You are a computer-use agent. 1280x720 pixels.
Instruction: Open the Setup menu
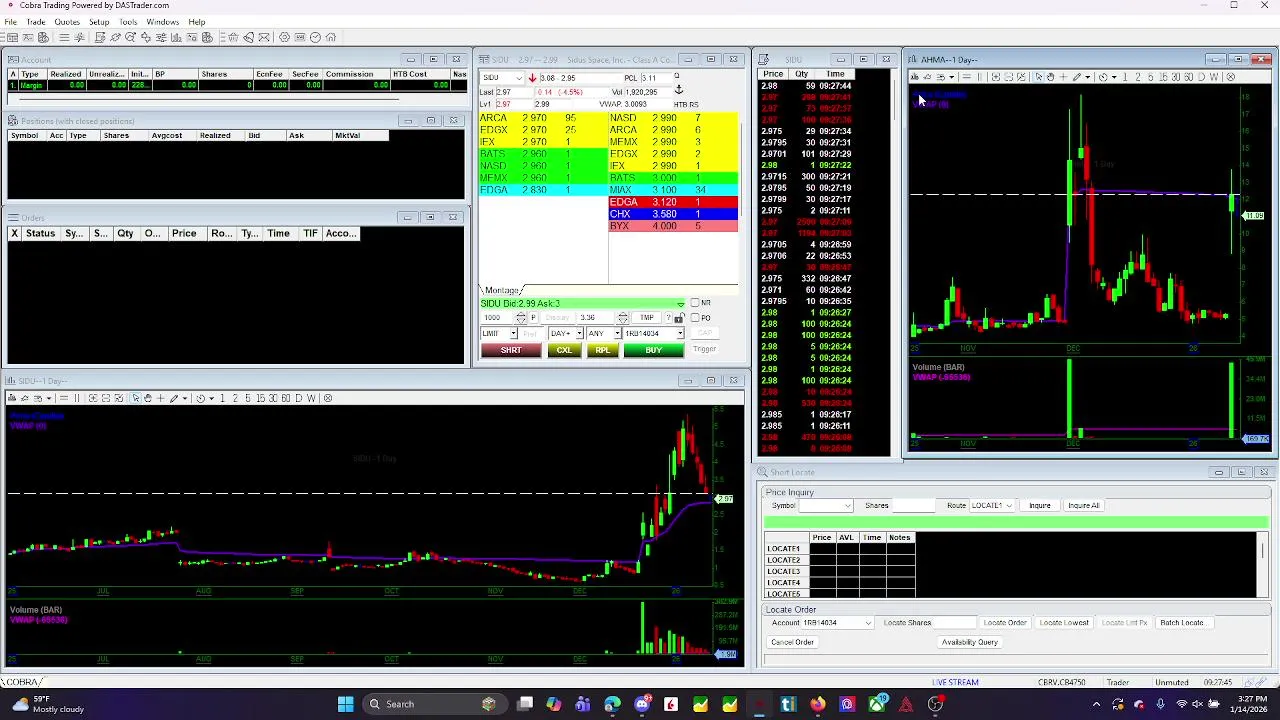(99, 22)
